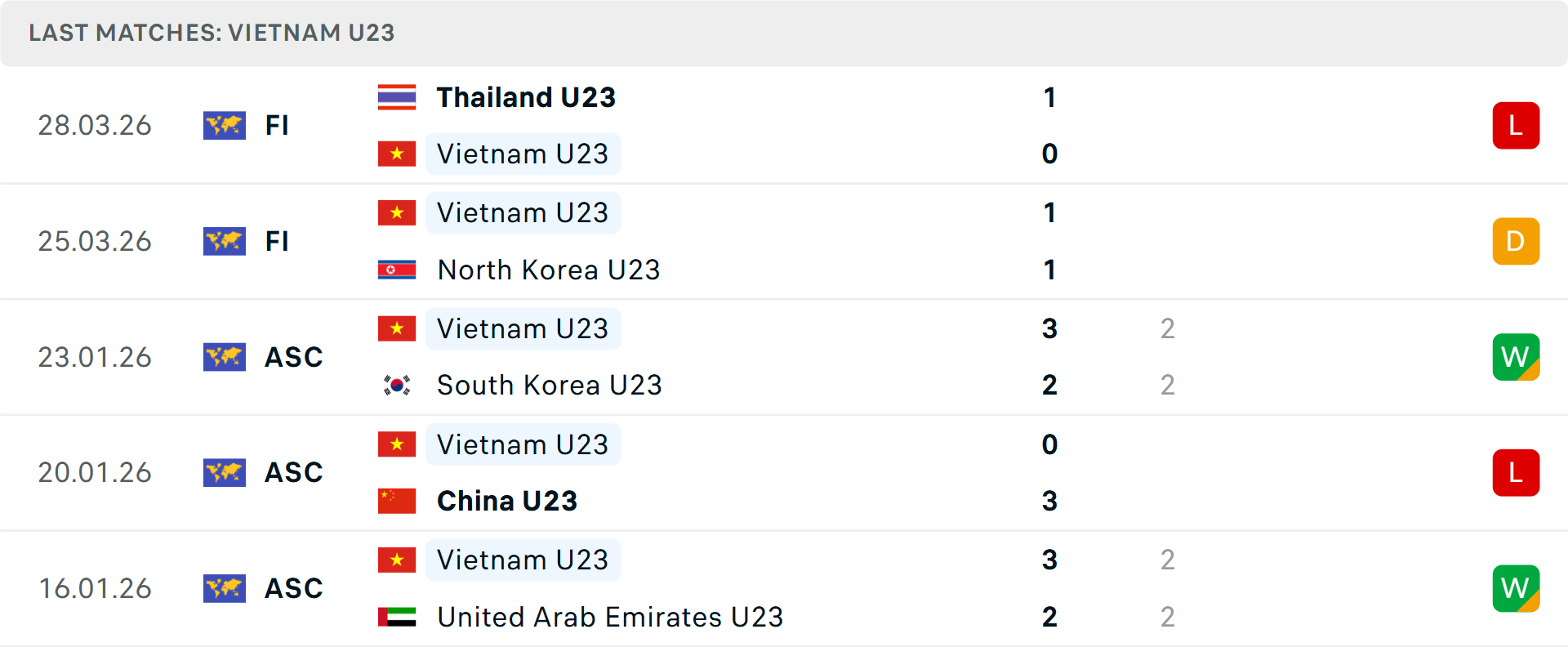The image size is (1568, 647).
Task: Click the score 3 in the South Korea match row
Action: (x=1049, y=329)
